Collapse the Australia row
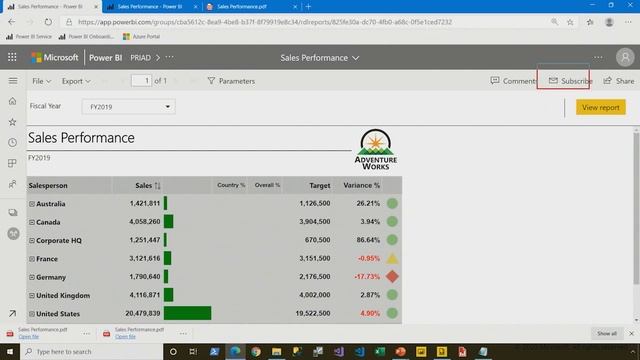Screen dimensions: 640x360 [31, 204]
